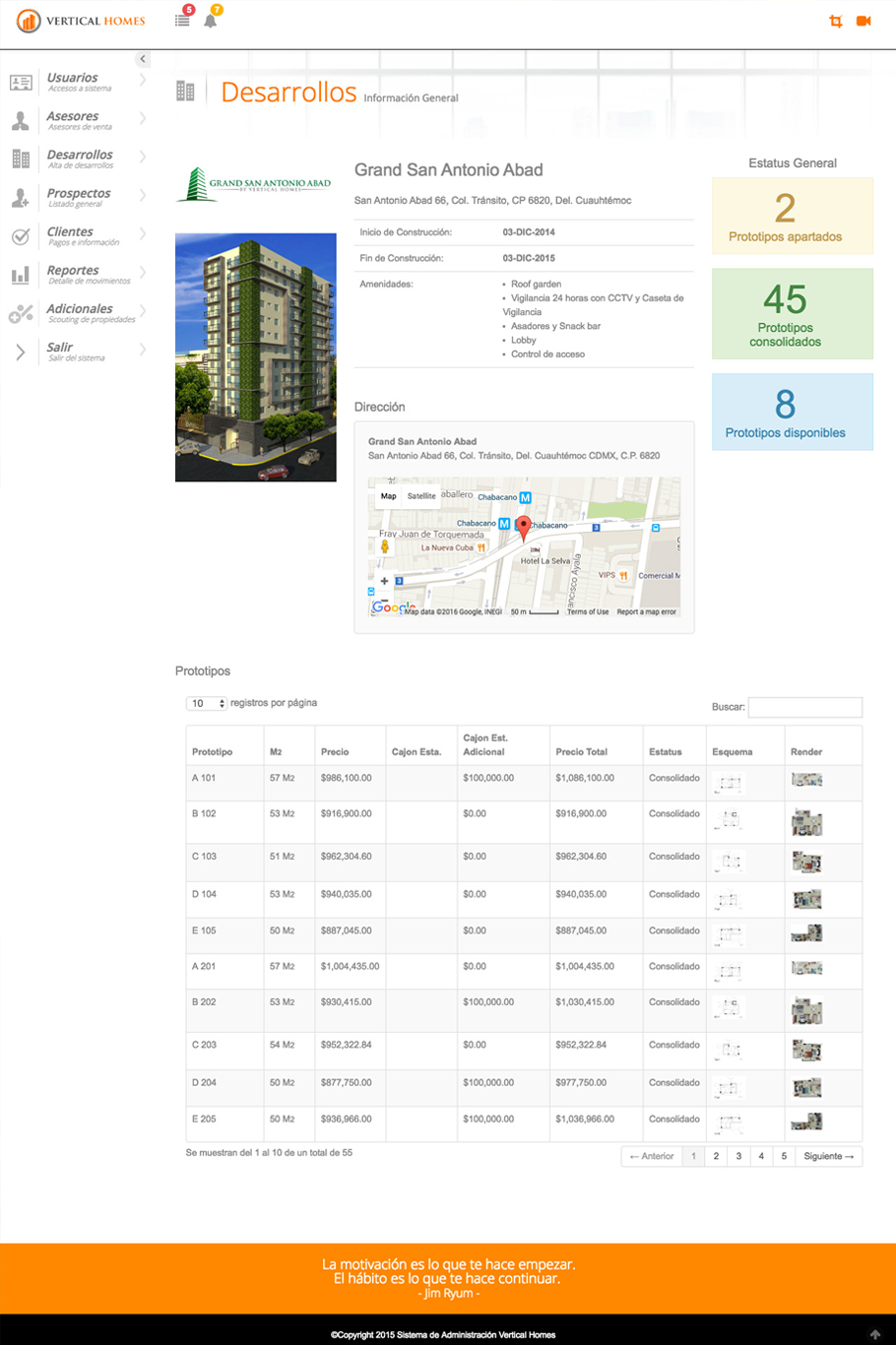Open the notifications bell icon

(x=211, y=19)
